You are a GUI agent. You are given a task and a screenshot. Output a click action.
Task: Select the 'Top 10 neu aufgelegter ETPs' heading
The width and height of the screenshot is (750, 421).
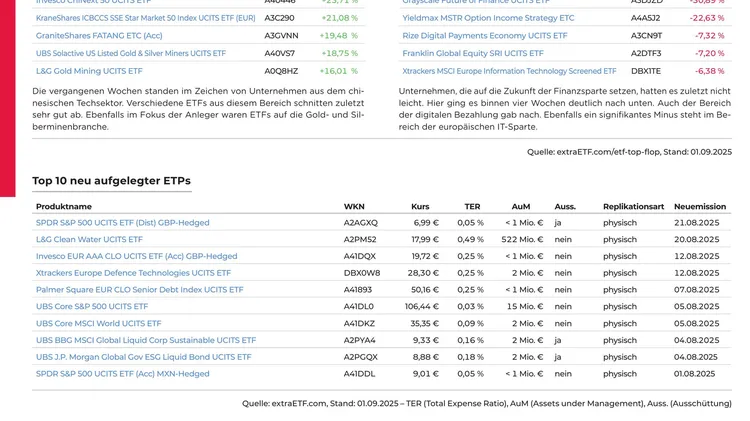point(111,181)
